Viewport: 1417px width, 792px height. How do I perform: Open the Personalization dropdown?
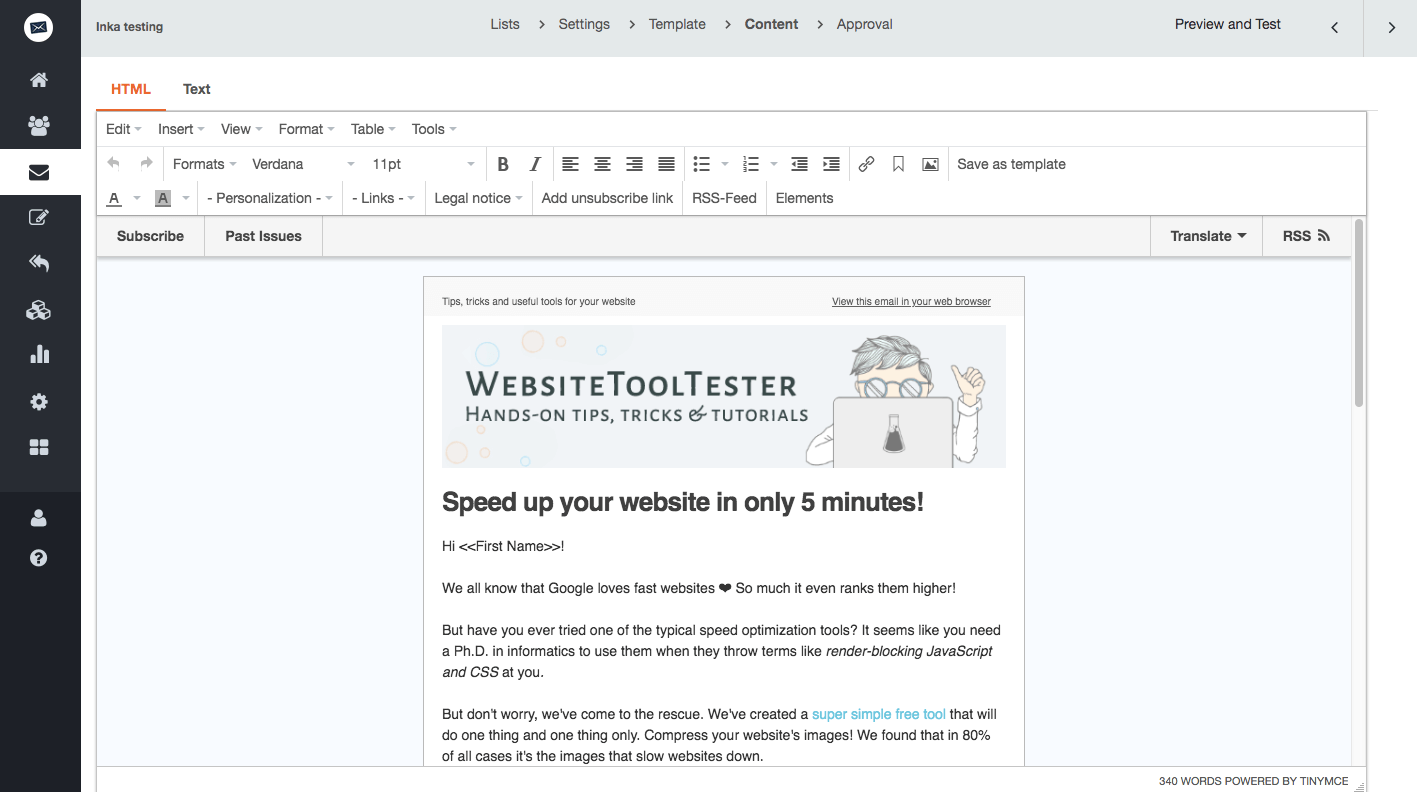coord(270,198)
